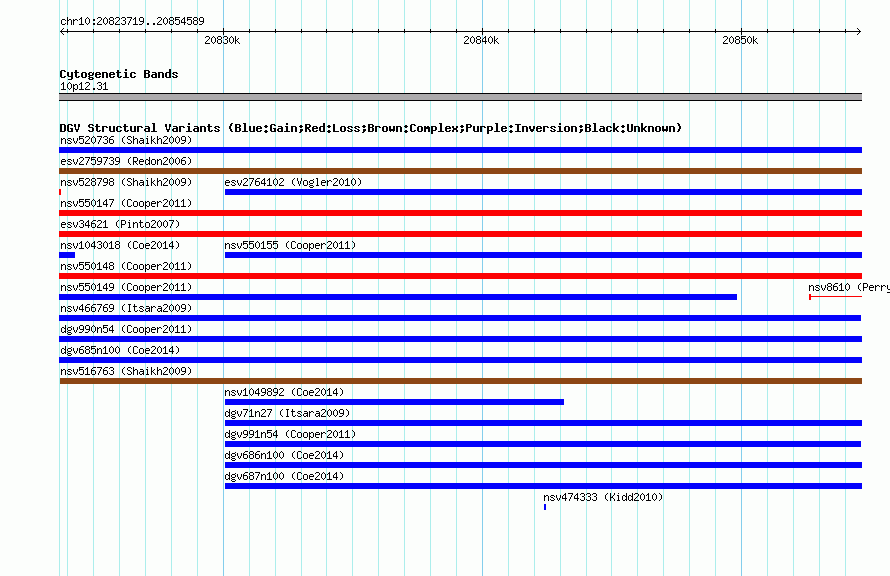The height and width of the screenshot is (576, 890).
Task: Click the brown bar of esv2759739
Action: 460,171
